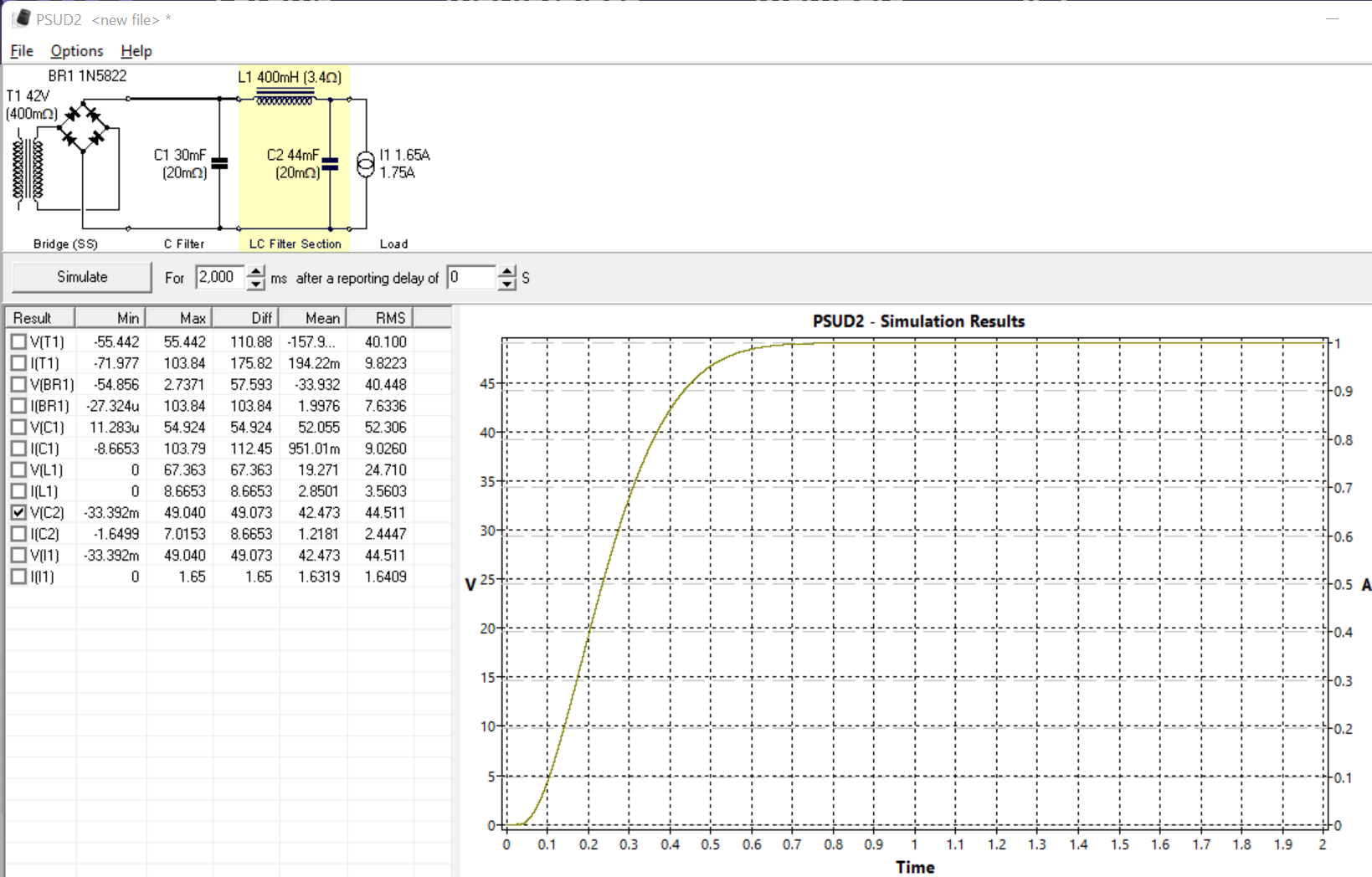Show the I(L1) trace via checkbox
The image size is (1372, 877).
[18, 491]
